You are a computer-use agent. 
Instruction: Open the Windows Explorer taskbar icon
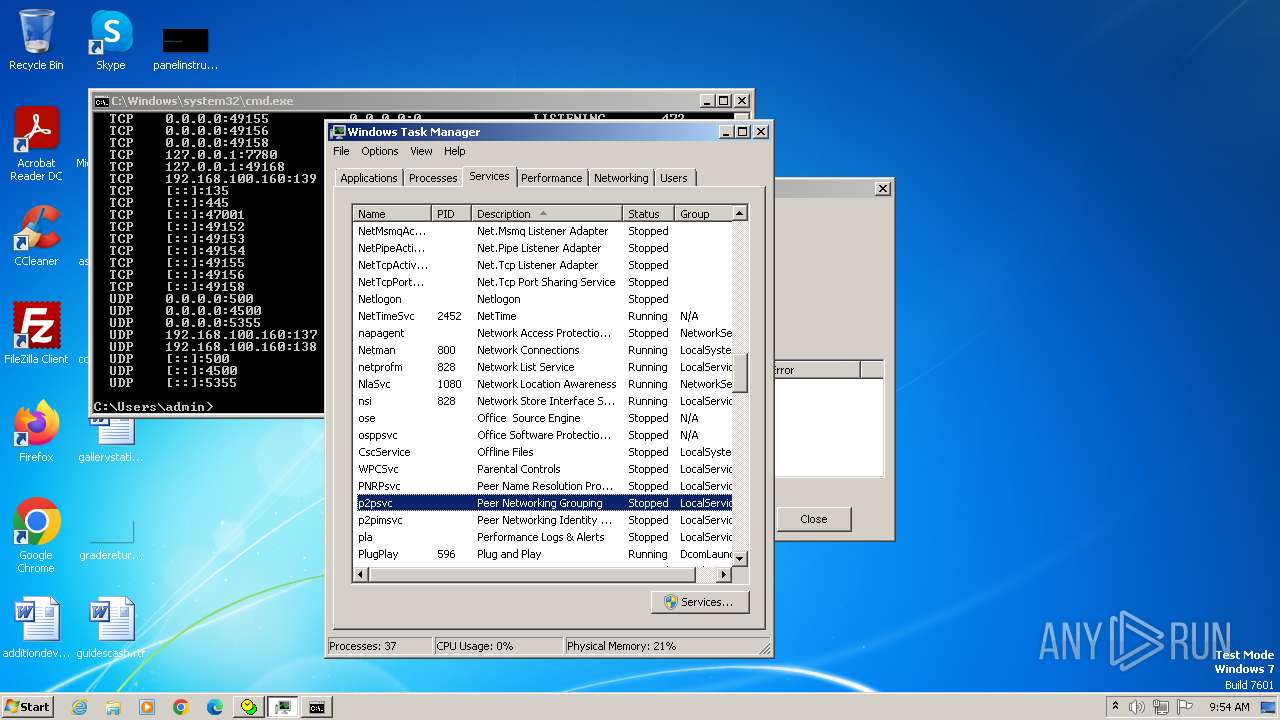tap(113, 707)
